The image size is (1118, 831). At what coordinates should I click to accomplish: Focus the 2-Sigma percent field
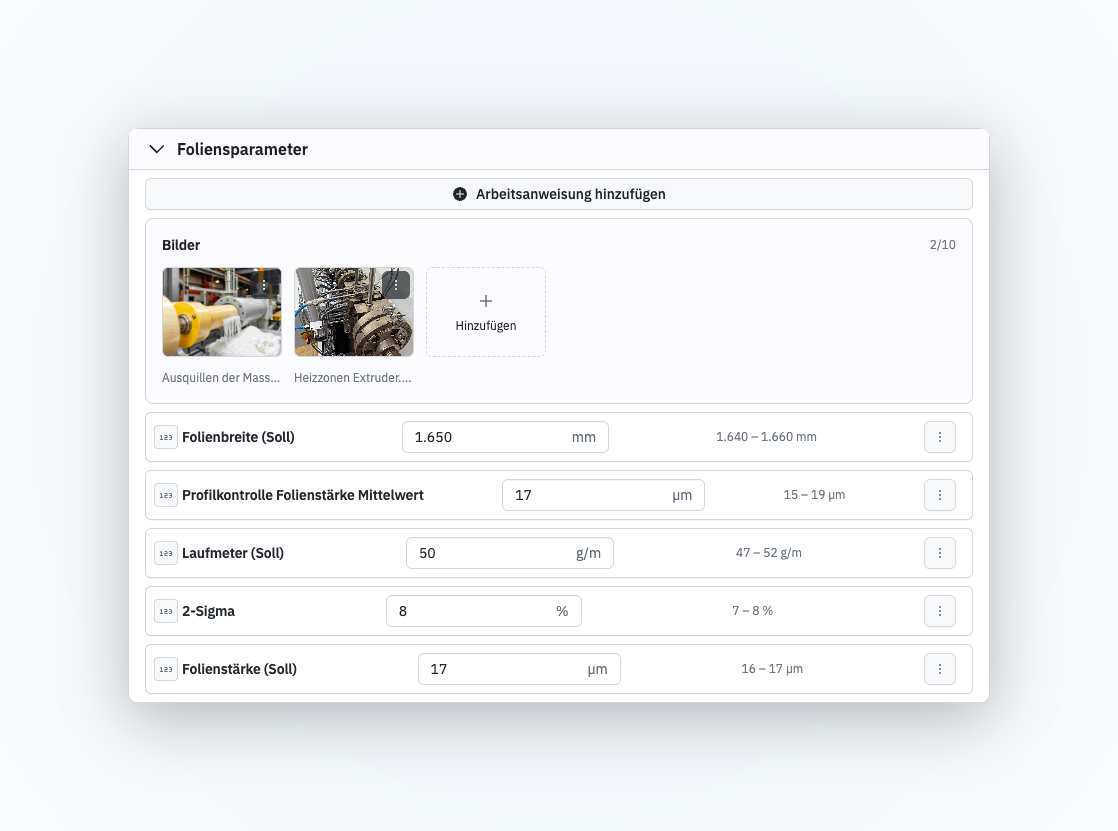483,611
